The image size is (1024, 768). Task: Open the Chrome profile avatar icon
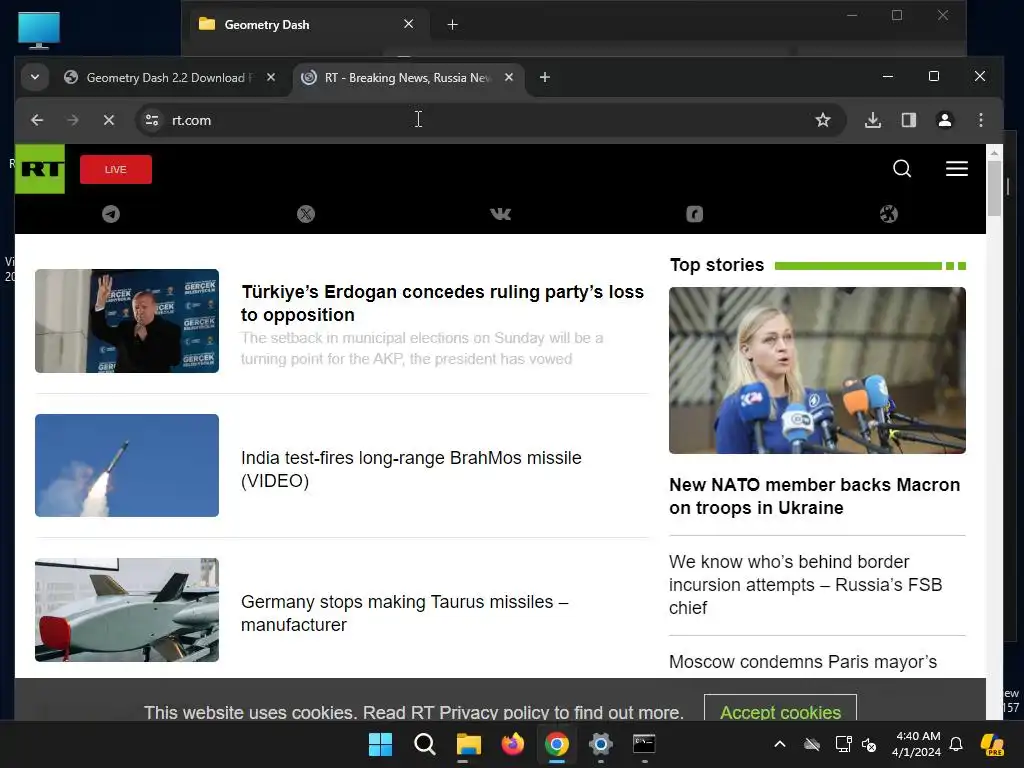click(945, 120)
